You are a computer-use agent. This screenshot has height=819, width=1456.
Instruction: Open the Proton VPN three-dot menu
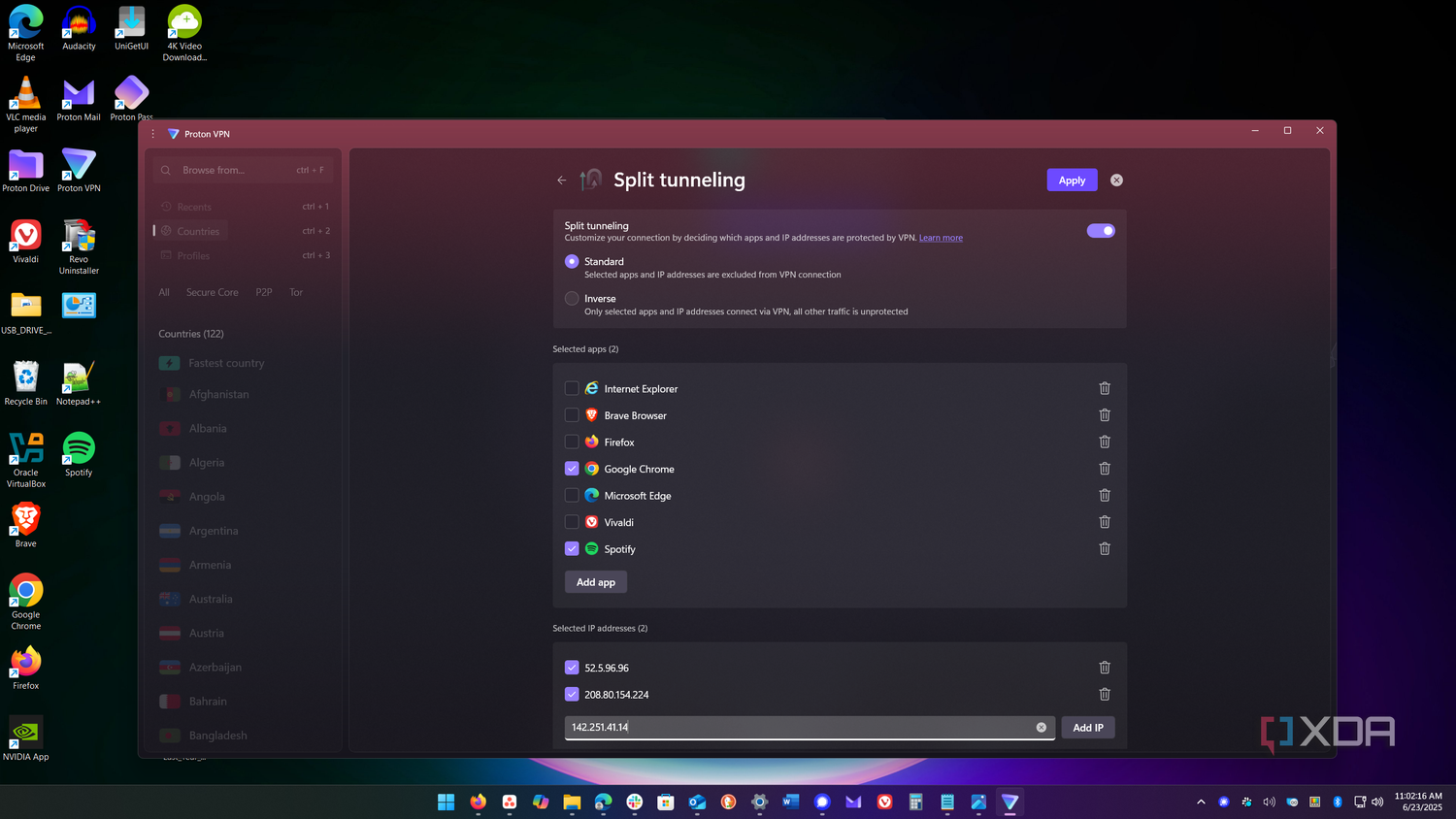coord(152,134)
